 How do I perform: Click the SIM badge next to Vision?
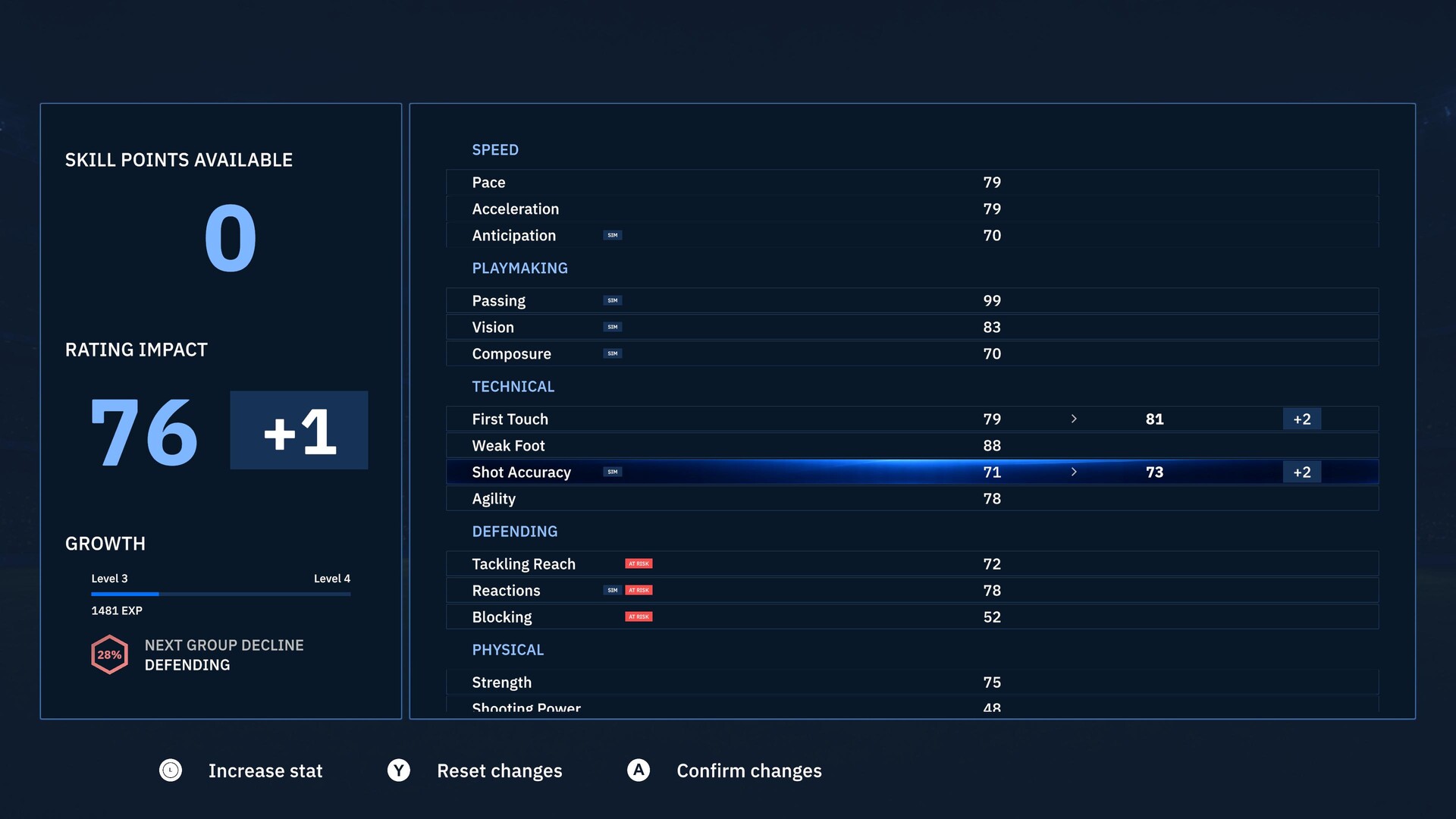pos(613,327)
